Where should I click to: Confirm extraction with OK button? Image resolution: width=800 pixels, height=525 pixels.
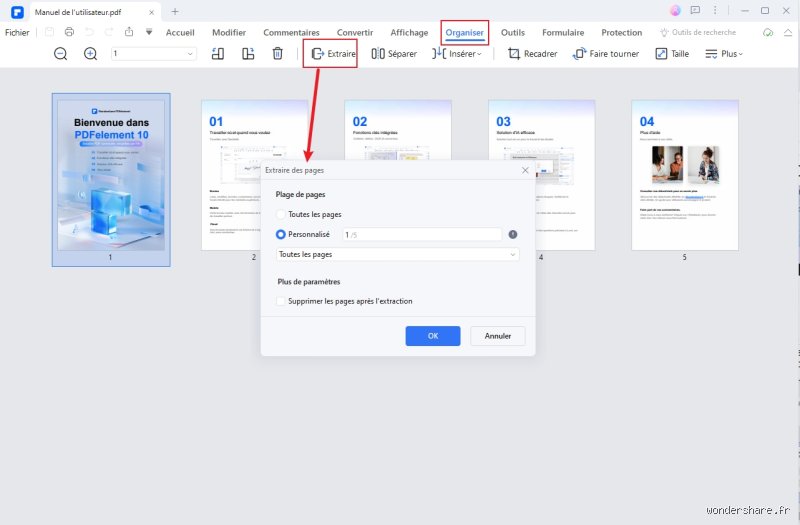tap(433, 336)
